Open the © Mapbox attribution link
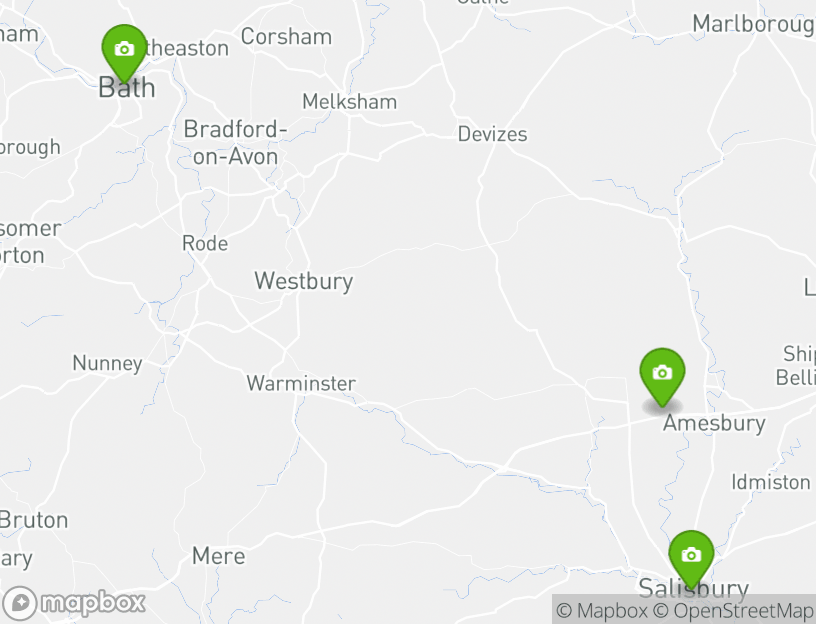The image size is (816, 624). pyautogui.click(x=602, y=610)
